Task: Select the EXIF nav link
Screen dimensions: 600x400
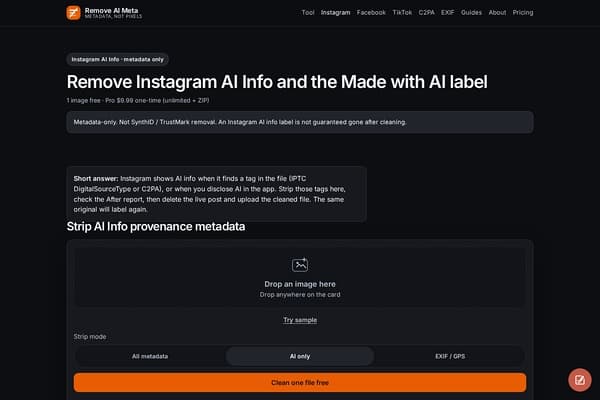Action: coord(447,13)
